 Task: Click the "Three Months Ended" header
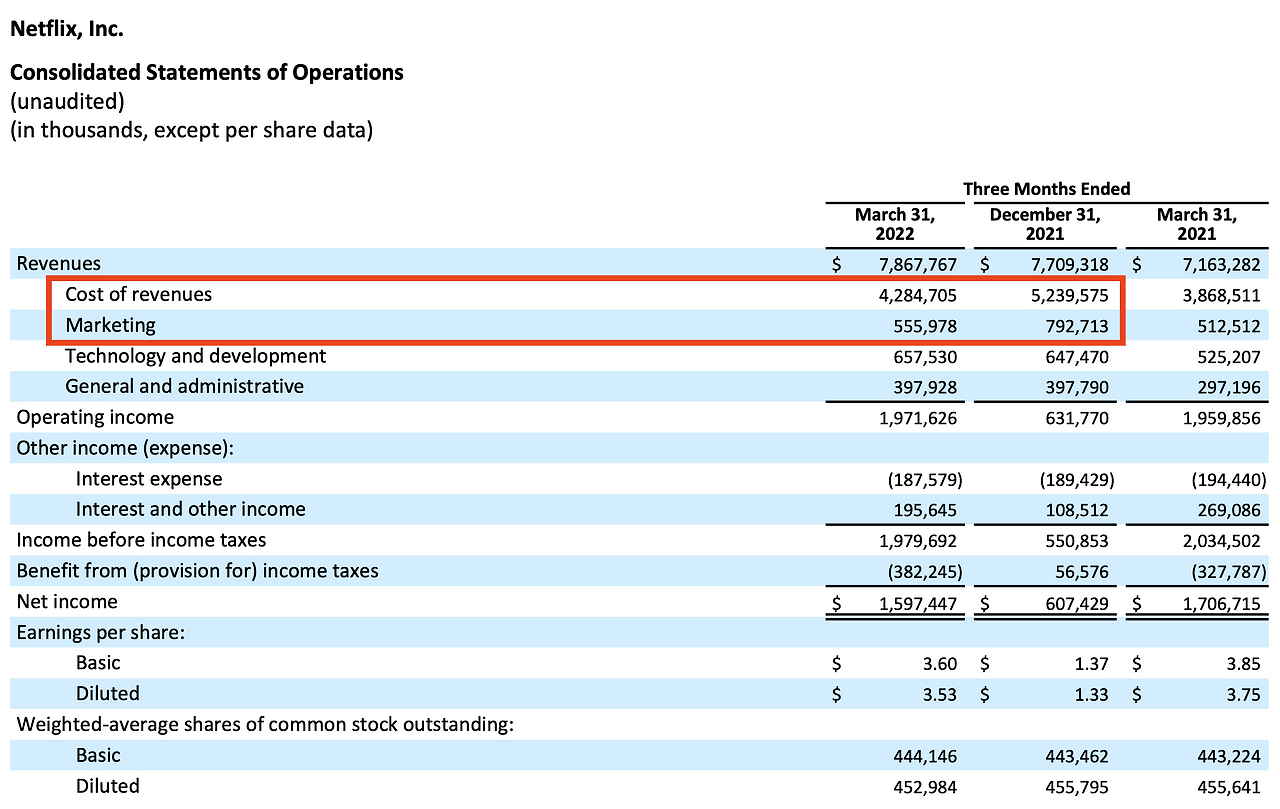(x=1046, y=189)
